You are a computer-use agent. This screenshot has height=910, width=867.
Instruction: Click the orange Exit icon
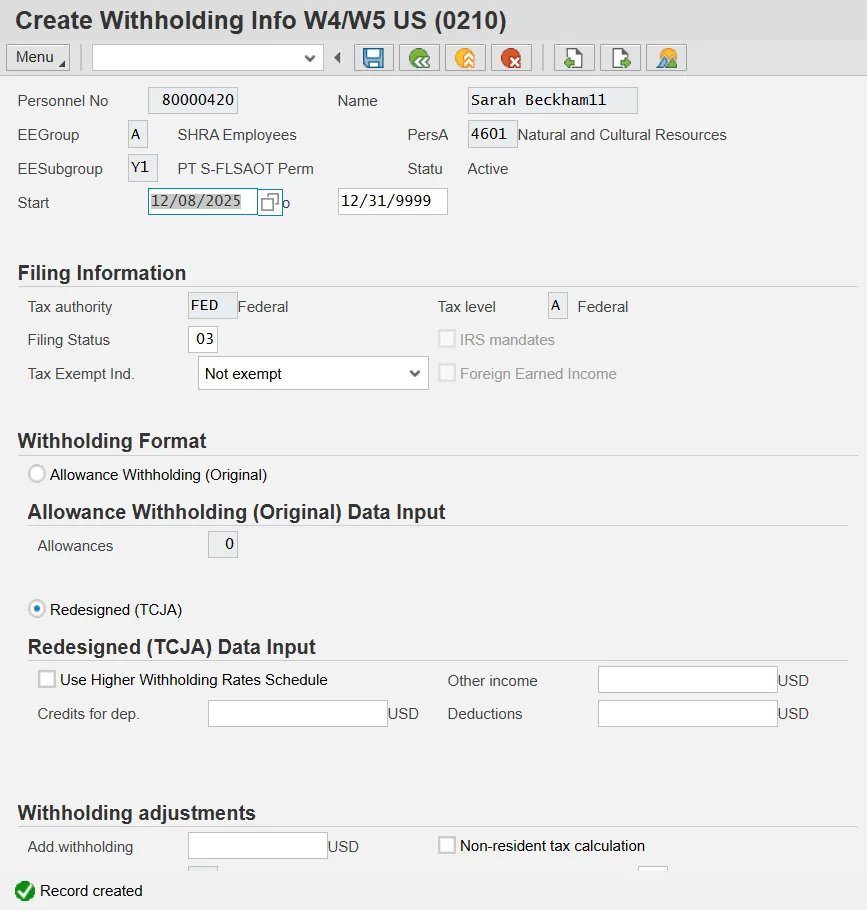point(465,58)
